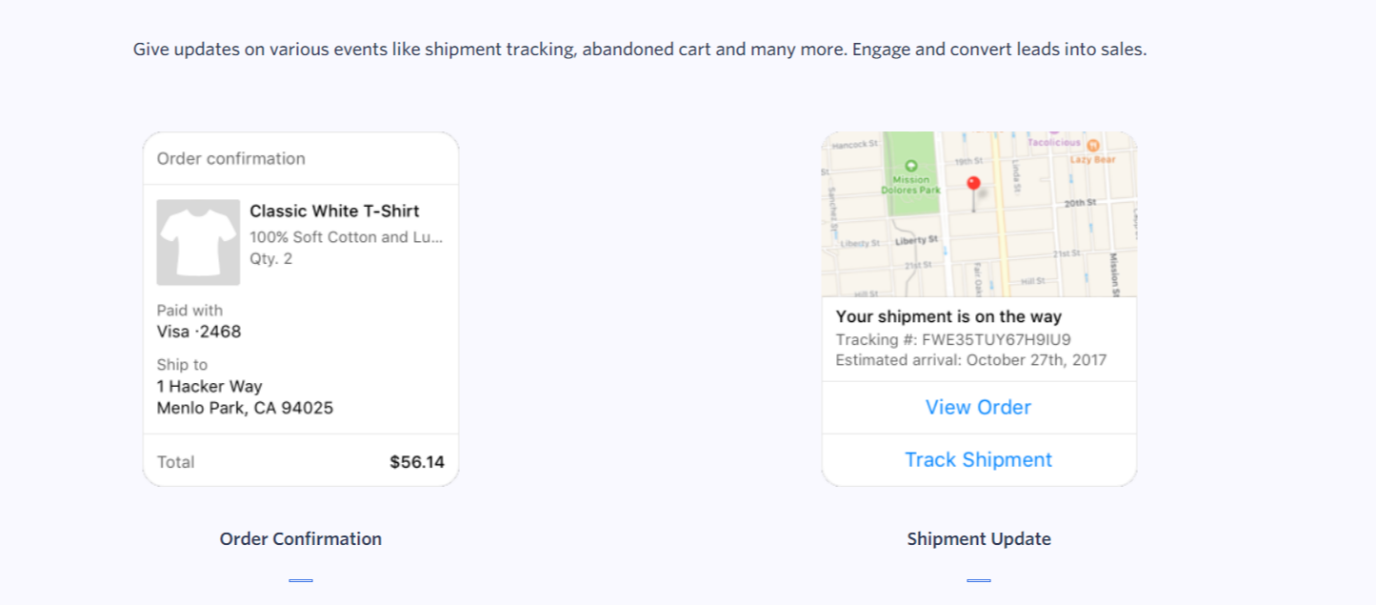Viewport: 1376px width, 605px height.
Task: Click the divider line under Order Confirmation
Action: click(300, 580)
